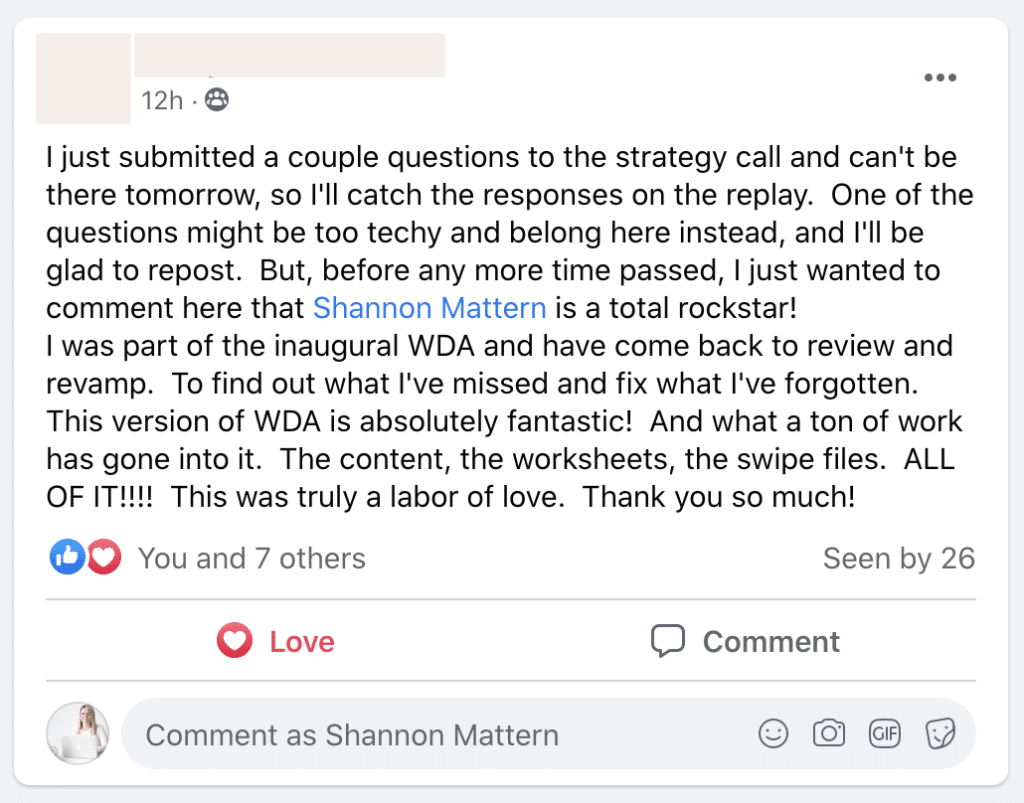Attach a photo using the camera icon
The width and height of the screenshot is (1024, 803).
828,735
